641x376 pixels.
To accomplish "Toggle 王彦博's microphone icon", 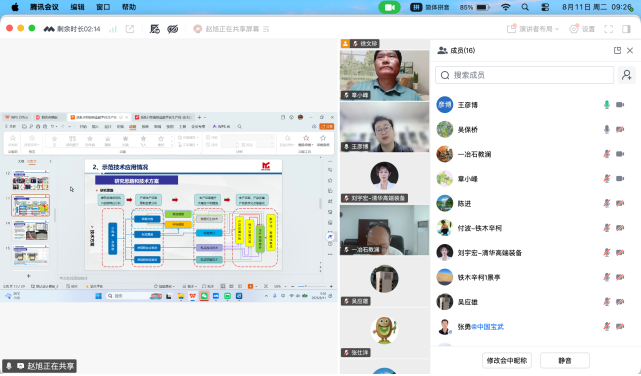I will point(607,105).
